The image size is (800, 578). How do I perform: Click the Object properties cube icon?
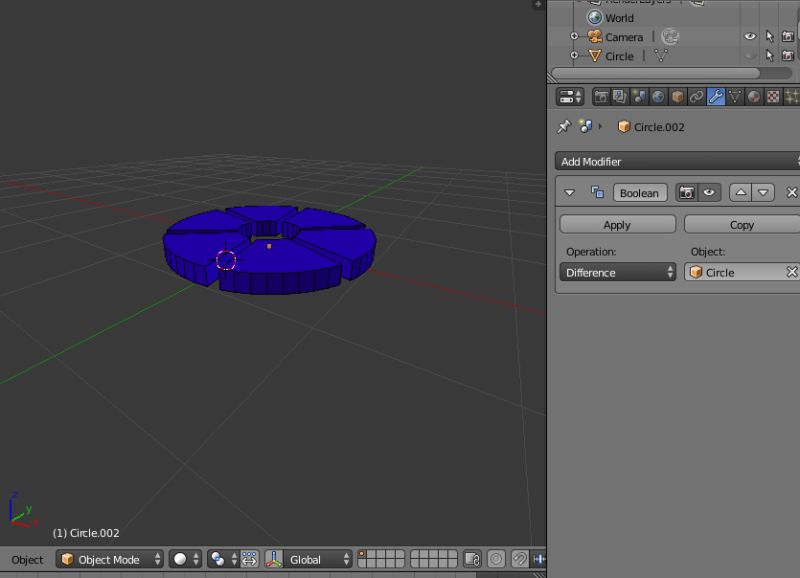click(x=675, y=96)
